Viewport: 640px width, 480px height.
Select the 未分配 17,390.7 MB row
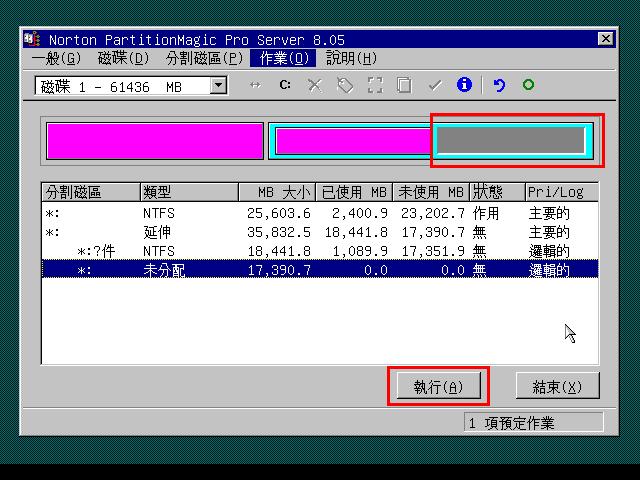coord(320,270)
